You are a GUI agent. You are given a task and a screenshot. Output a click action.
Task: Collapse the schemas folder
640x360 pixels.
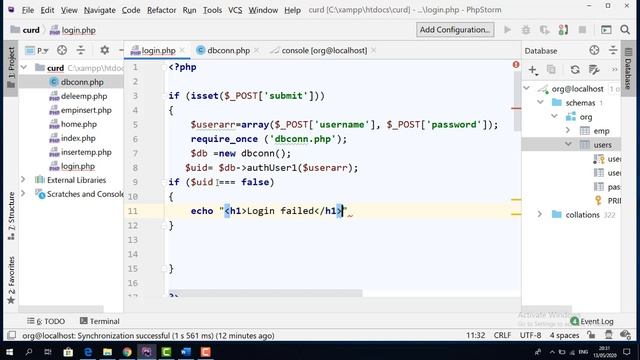click(540, 102)
